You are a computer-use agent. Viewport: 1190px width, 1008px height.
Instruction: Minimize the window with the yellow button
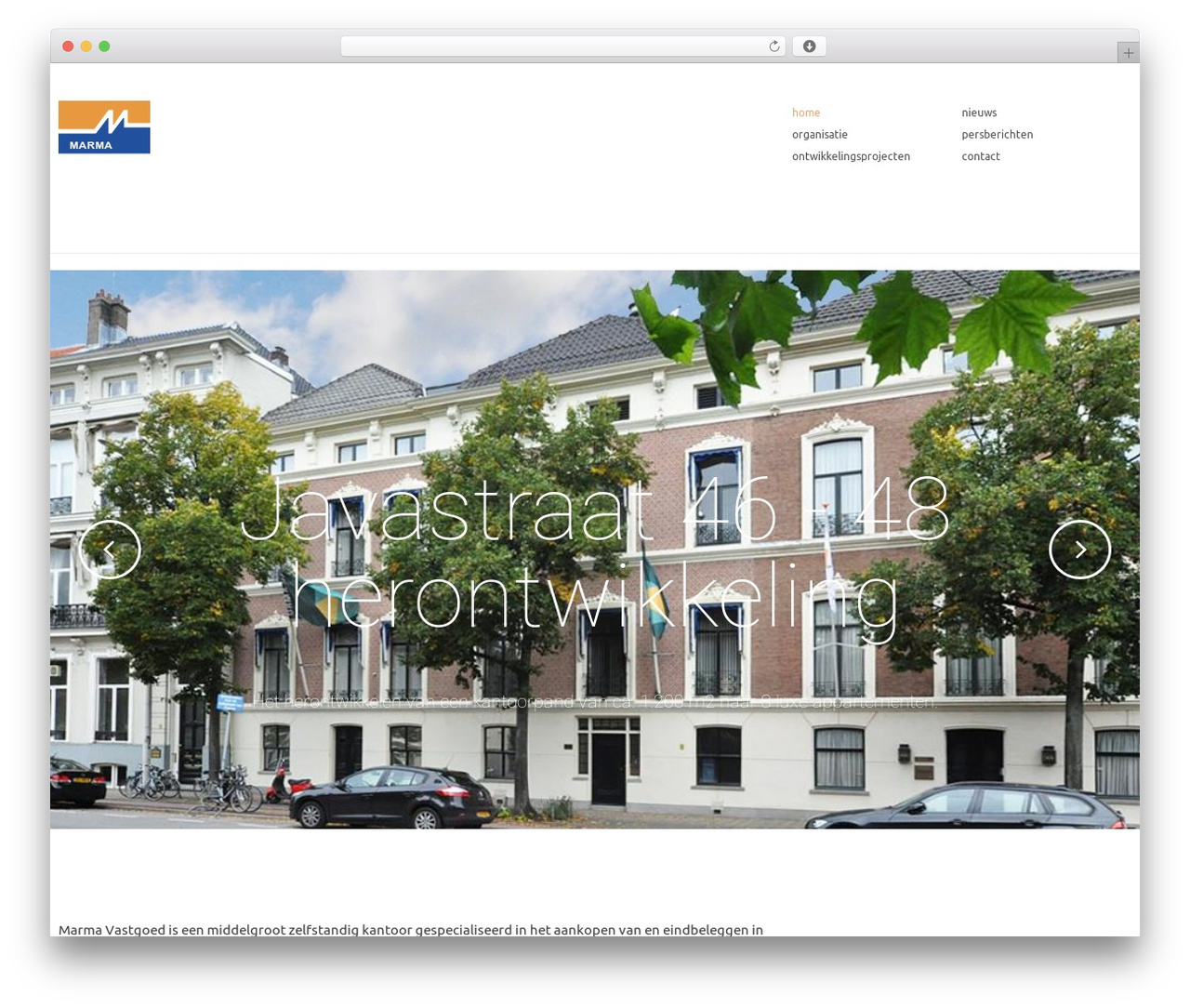(86, 46)
